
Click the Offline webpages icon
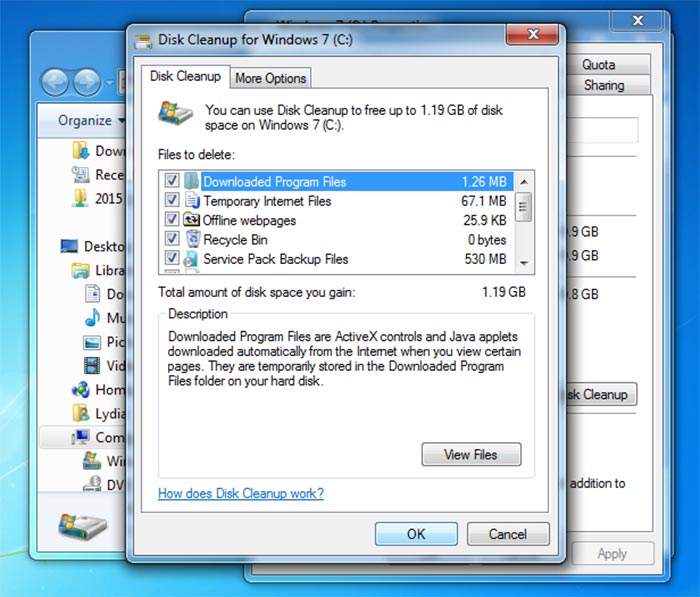[x=191, y=219]
